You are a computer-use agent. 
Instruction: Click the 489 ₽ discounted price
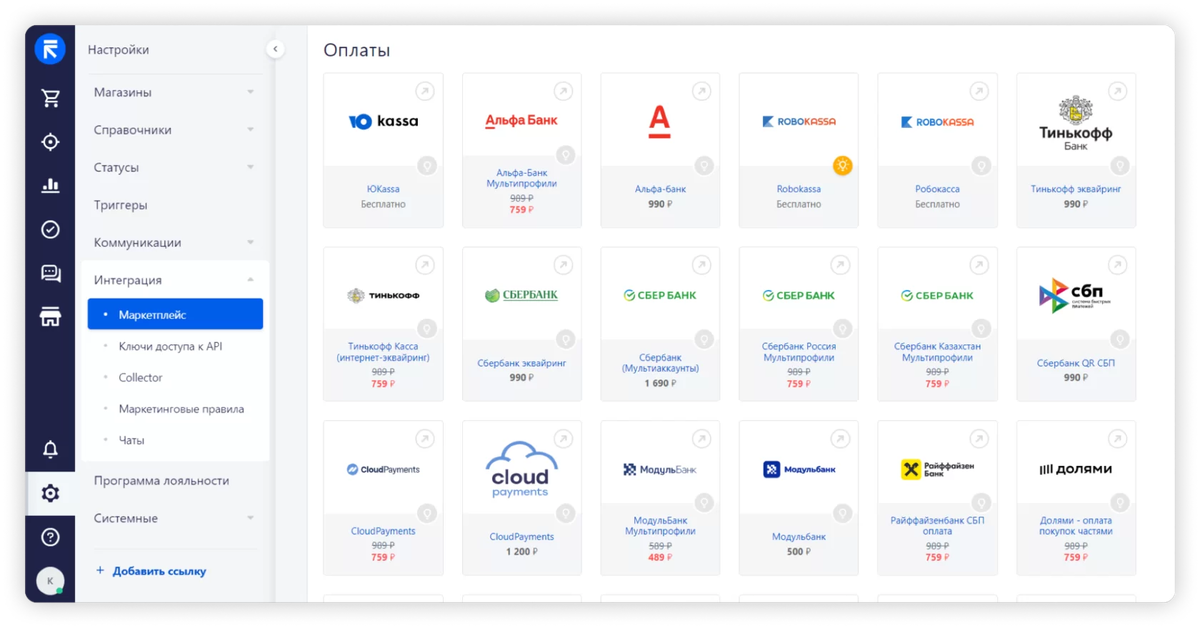660,558
